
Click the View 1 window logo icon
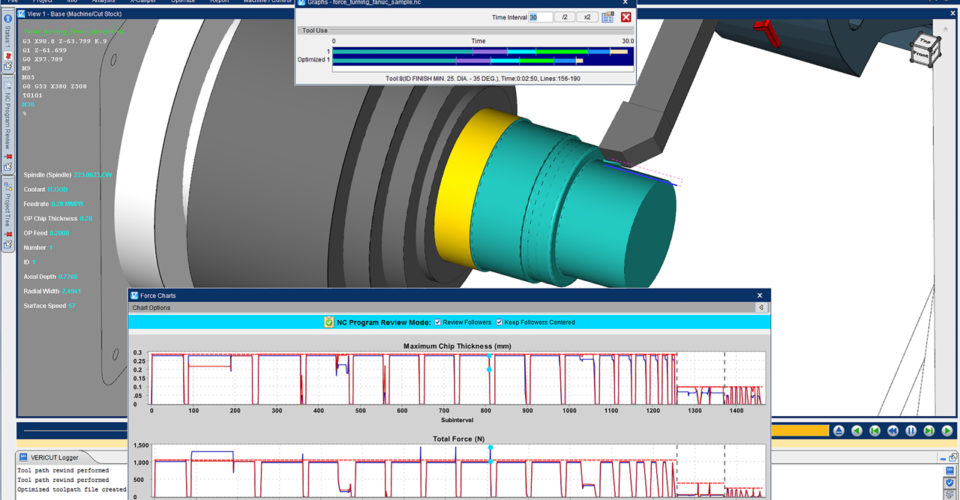coord(21,13)
